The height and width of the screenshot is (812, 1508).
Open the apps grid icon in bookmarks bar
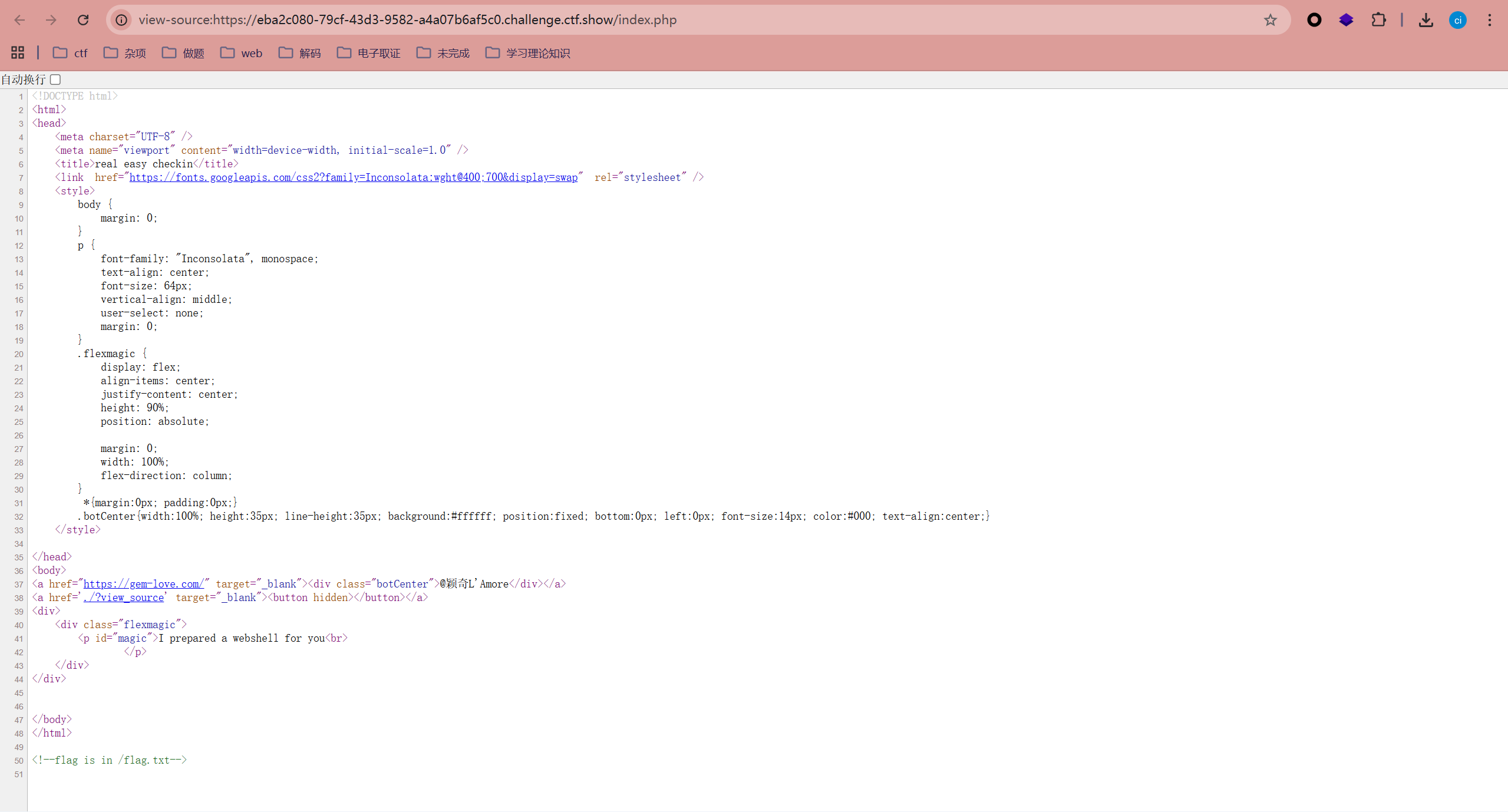coord(18,53)
